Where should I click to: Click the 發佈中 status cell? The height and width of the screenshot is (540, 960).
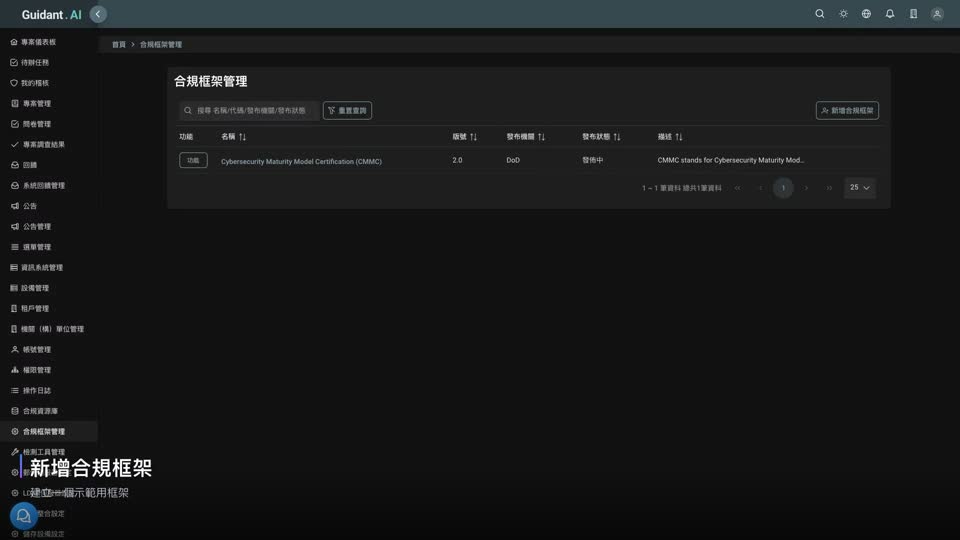(x=593, y=160)
